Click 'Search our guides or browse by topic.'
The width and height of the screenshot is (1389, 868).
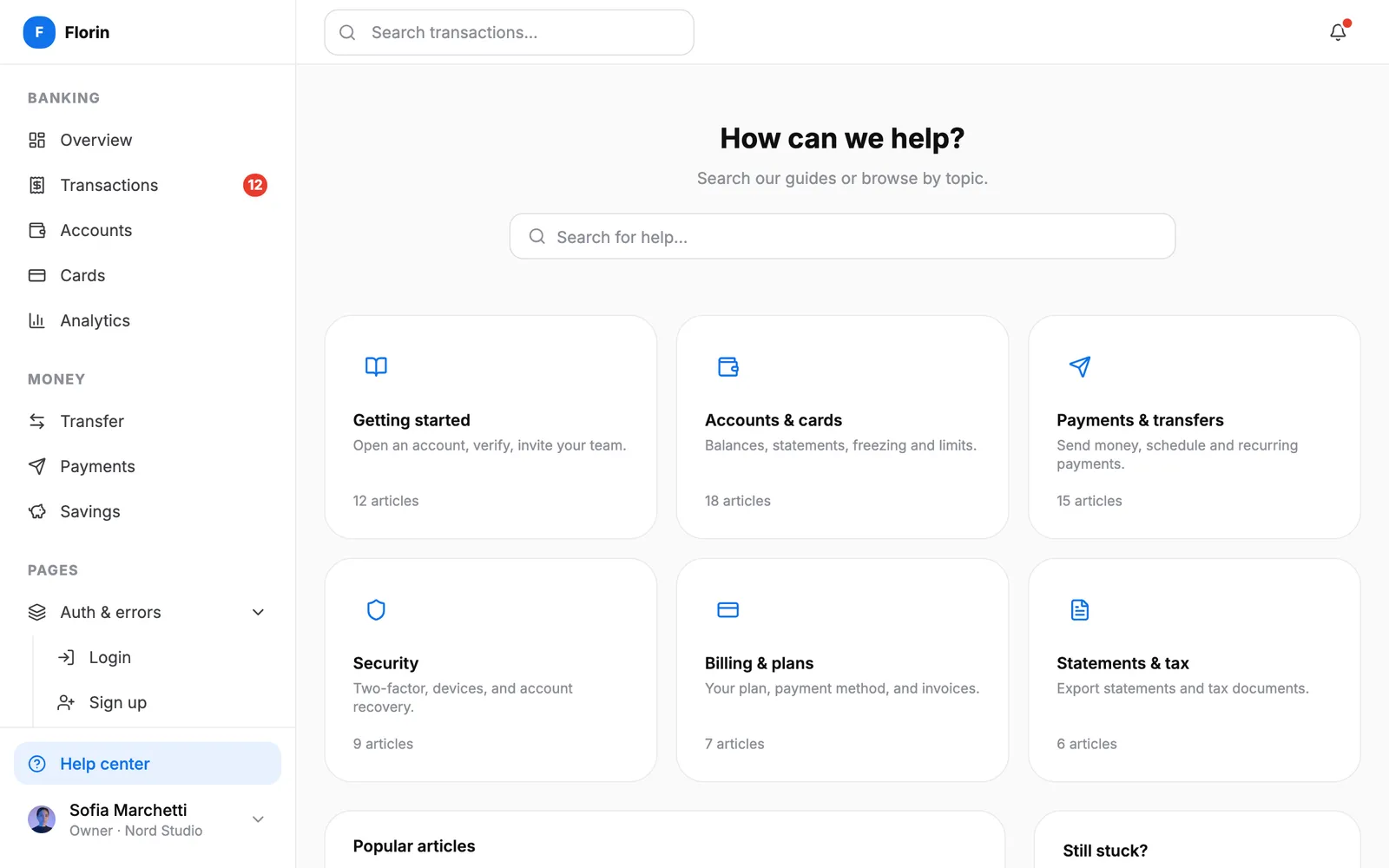842,178
